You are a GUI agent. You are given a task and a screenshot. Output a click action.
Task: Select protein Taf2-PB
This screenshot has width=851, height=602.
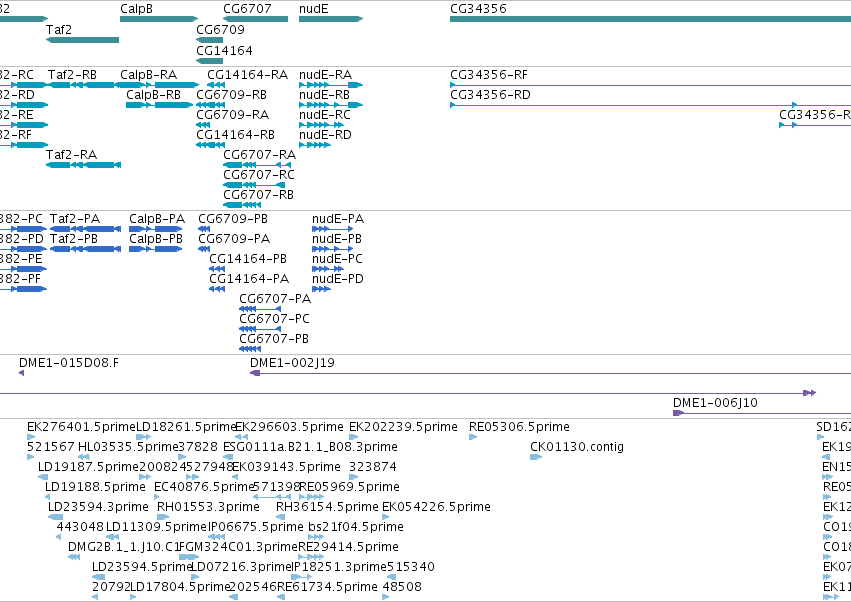(x=74, y=239)
